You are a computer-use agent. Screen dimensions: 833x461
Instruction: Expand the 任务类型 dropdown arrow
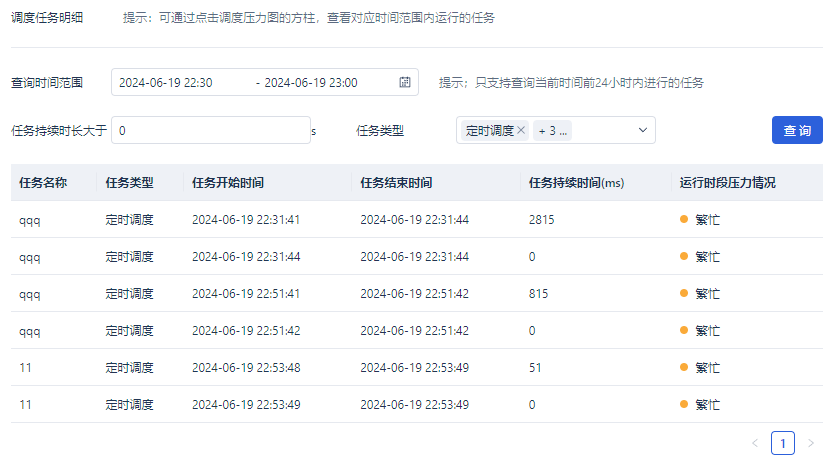(x=642, y=131)
